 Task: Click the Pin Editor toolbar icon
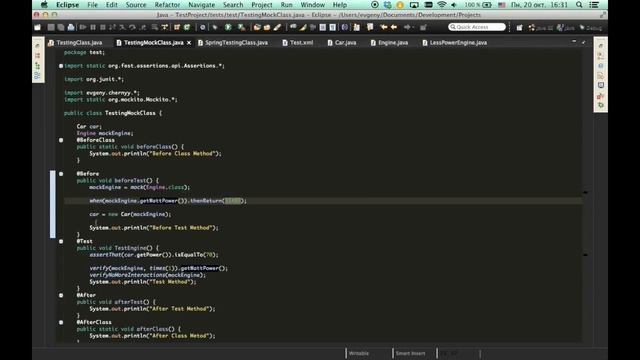(423, 27)
